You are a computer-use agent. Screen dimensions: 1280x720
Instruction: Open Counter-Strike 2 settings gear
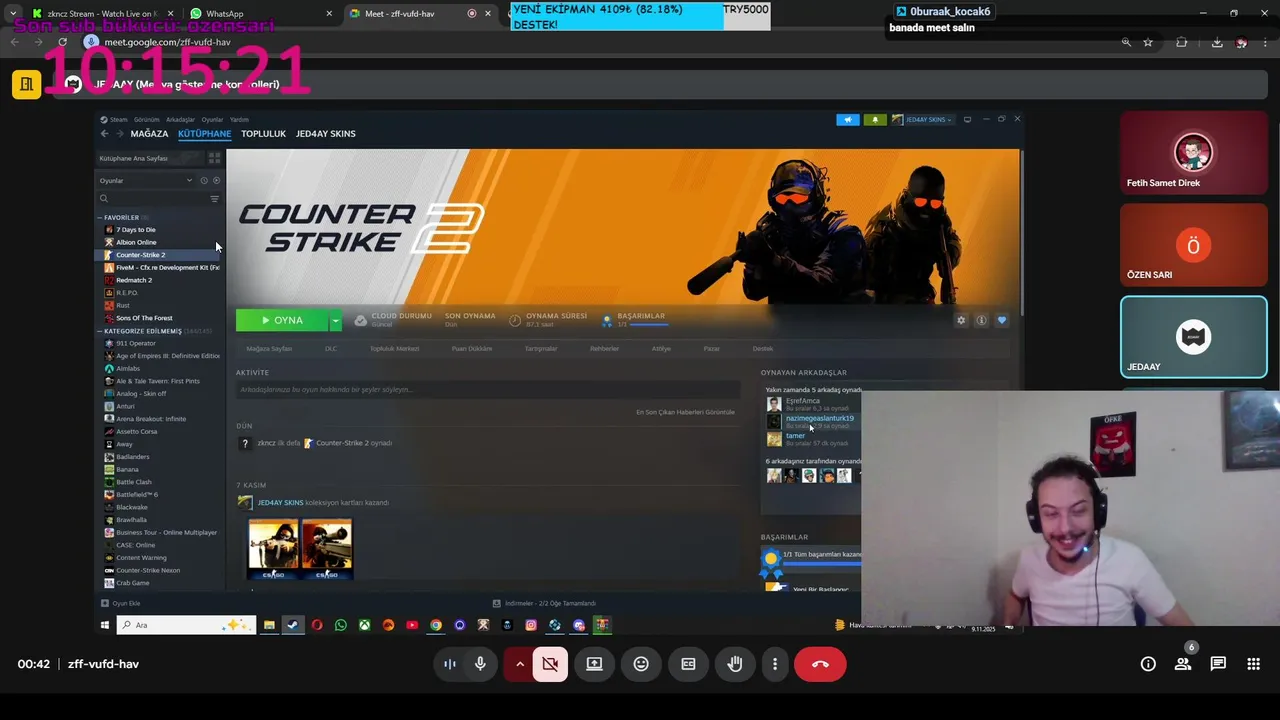961,320
